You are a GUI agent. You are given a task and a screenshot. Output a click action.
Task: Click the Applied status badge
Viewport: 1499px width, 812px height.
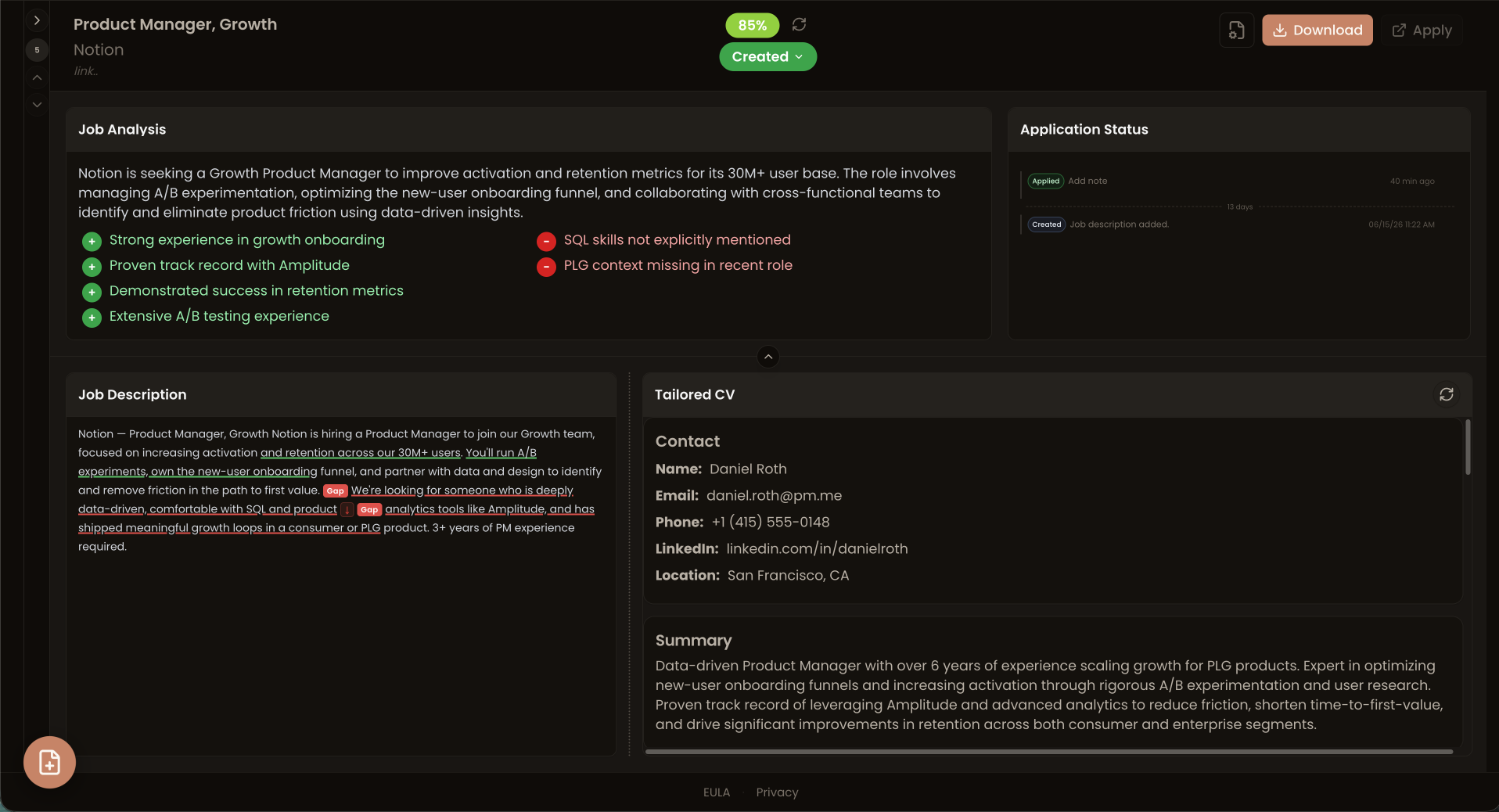click(1045, 181)
